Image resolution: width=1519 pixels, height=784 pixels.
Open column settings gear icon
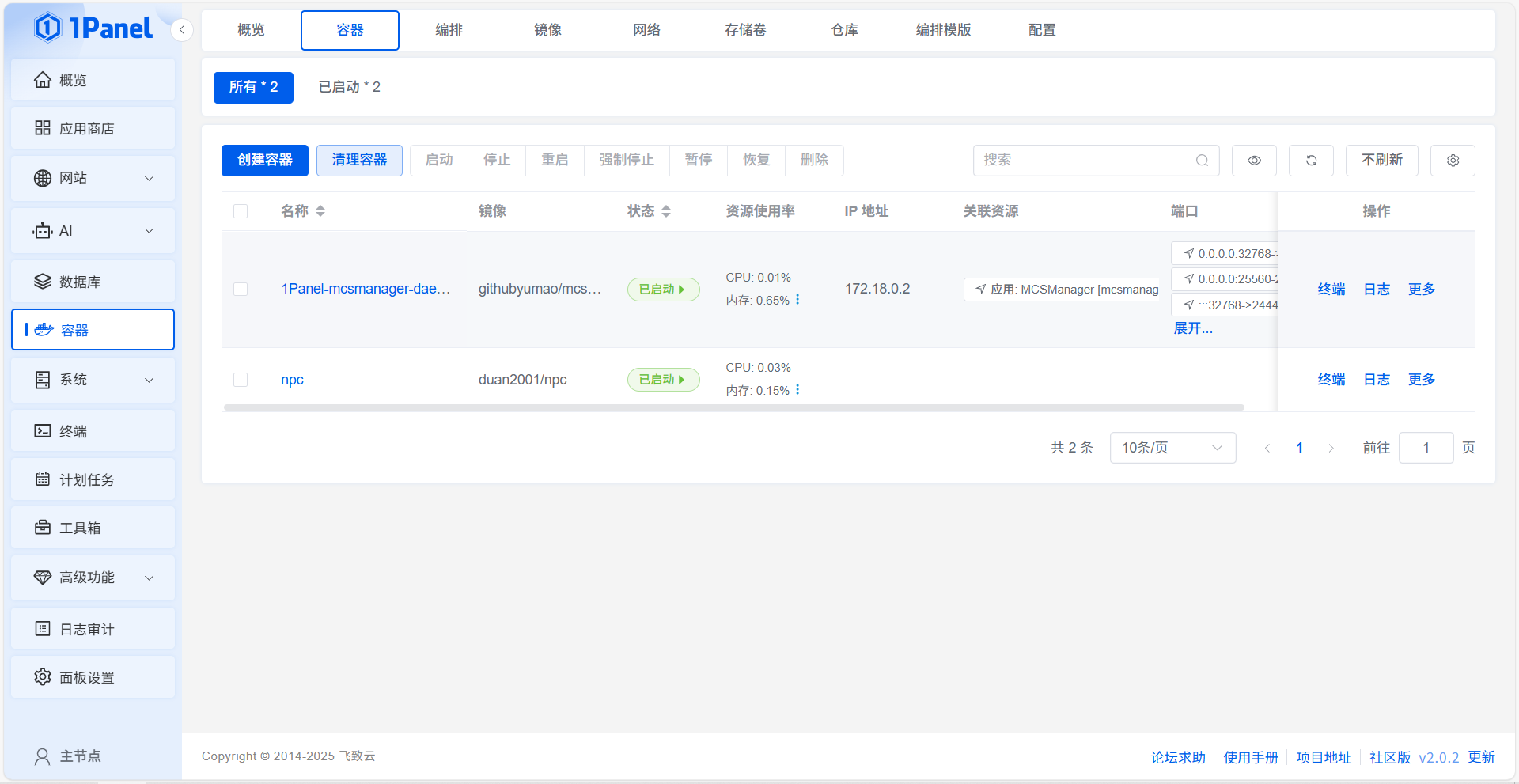coord(1453,161)
